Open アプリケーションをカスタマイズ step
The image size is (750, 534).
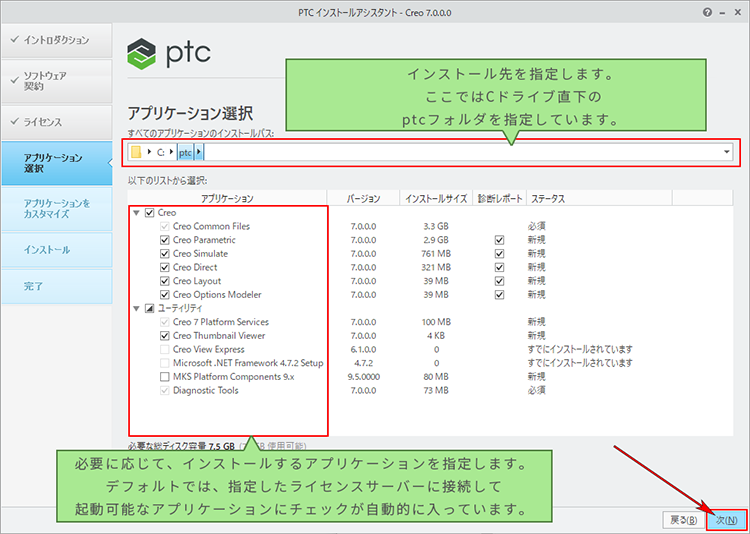pyautogui.click(x=56, y=209)
